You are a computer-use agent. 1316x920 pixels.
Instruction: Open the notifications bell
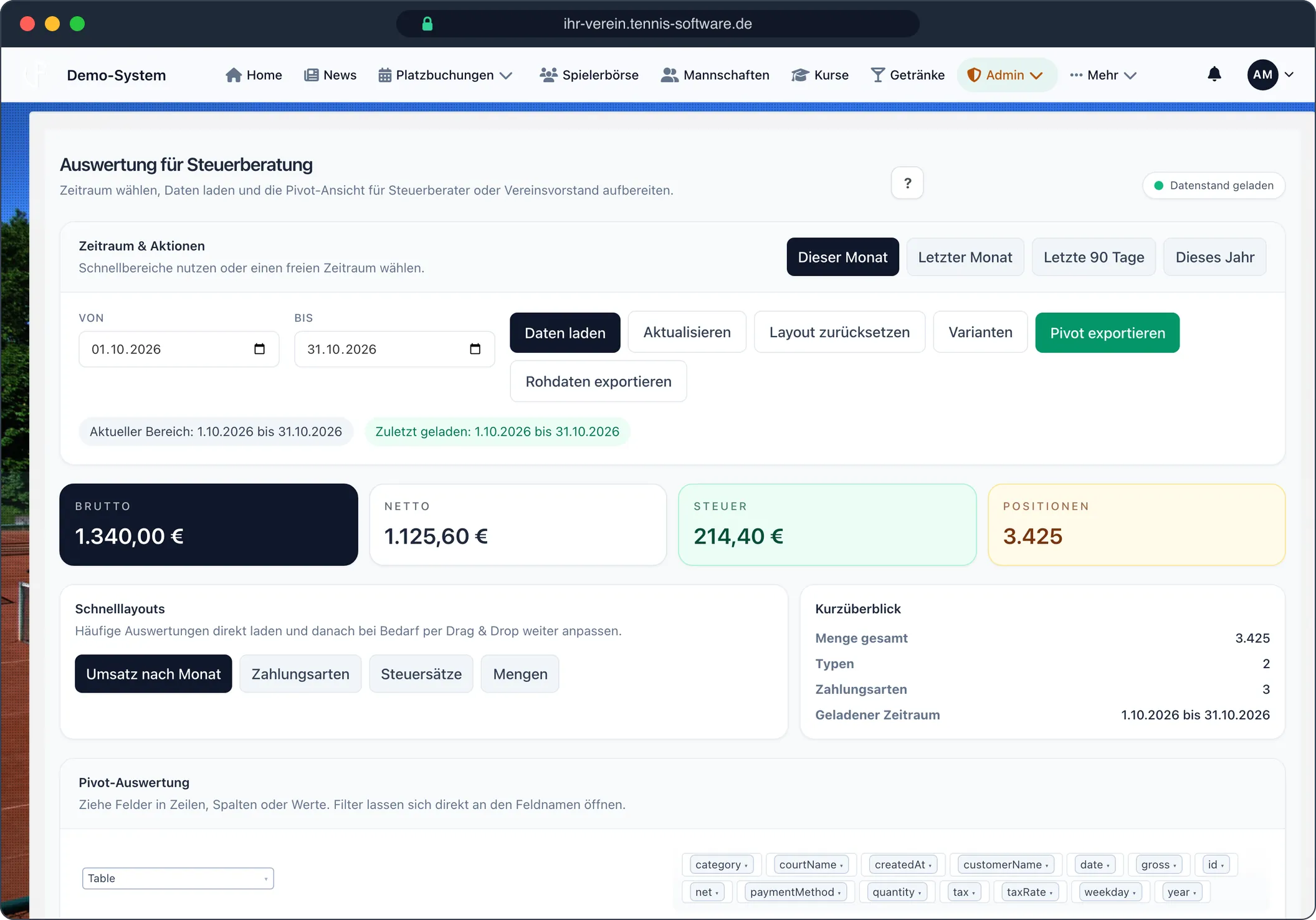pyautogui.click(x=1214, y=75)
